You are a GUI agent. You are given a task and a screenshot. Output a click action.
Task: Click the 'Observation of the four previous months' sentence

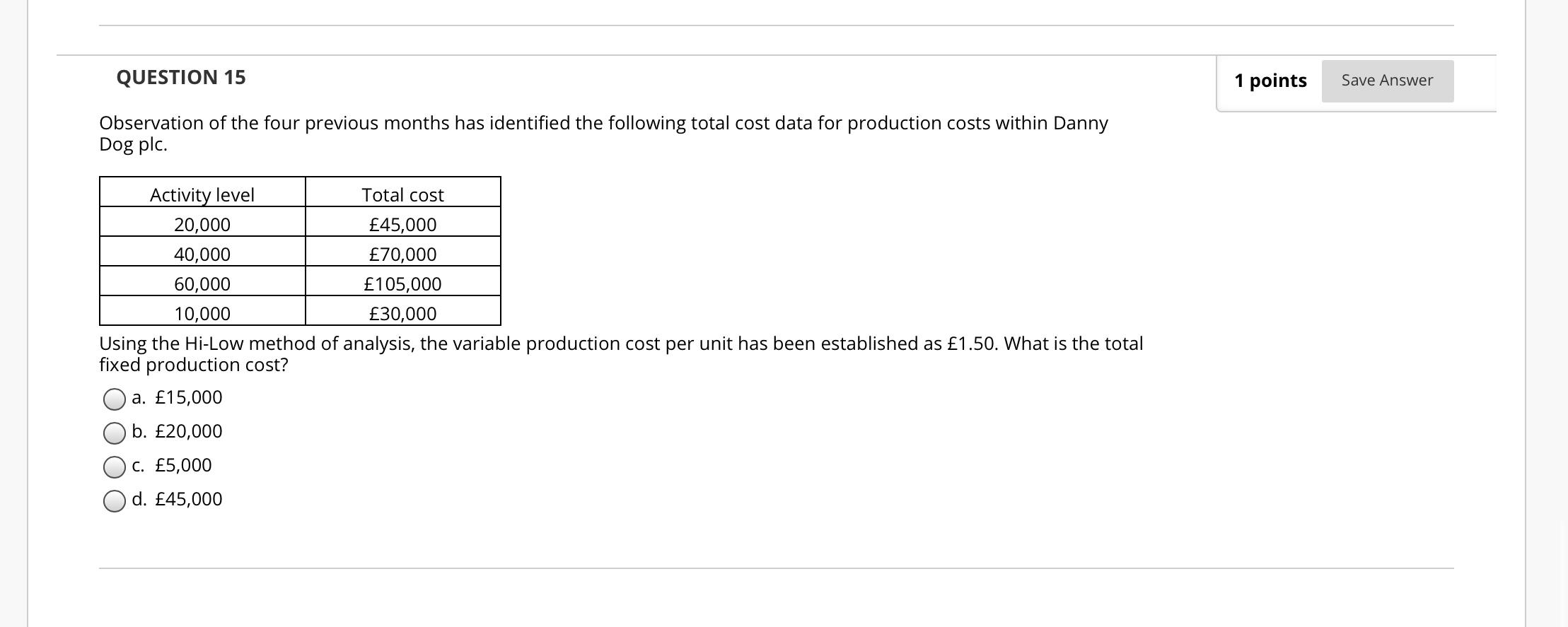pyautogui.click(x=603, y=134)
